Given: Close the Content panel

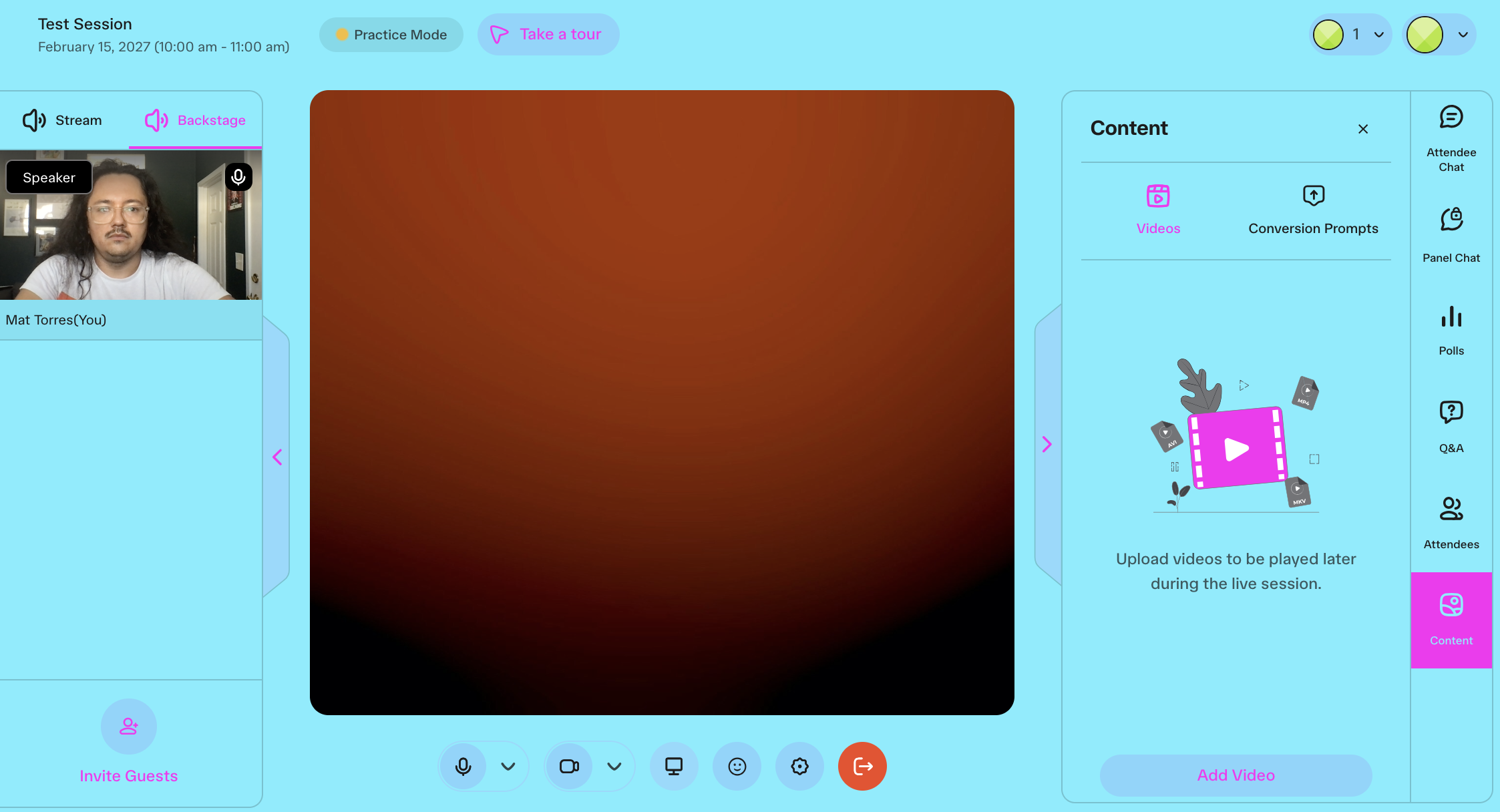Looking at the screenshot, I should tap(1363, 129).
